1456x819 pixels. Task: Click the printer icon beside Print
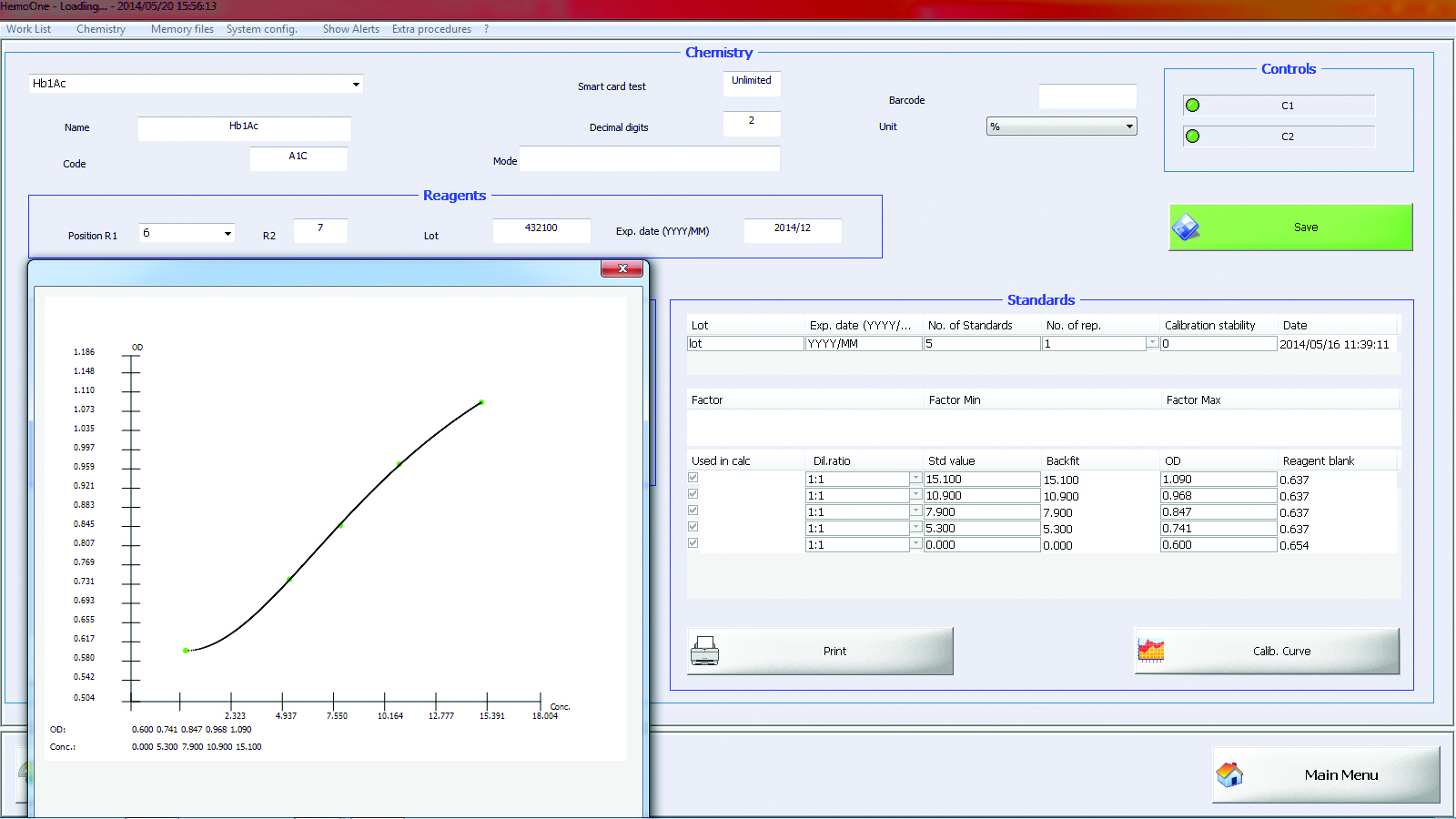click(704, 651)
